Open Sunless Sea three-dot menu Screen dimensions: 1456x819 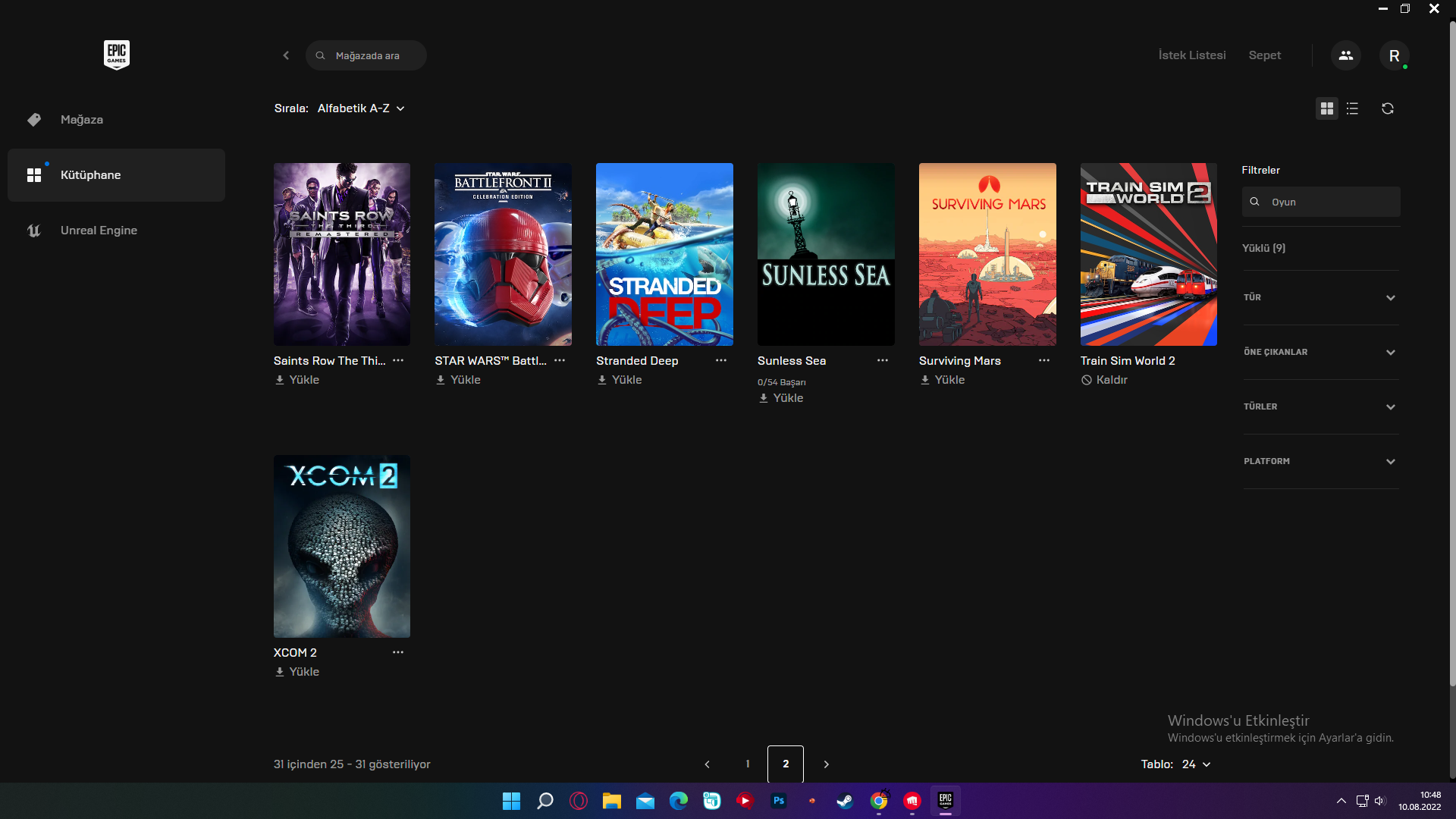[x=883, y=360]
